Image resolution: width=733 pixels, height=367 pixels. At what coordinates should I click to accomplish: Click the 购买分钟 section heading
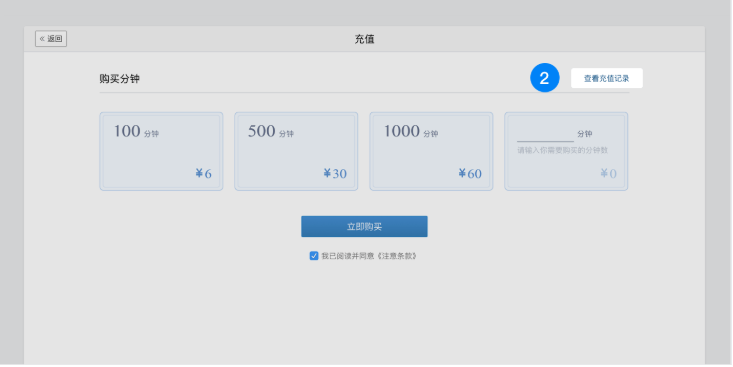tap(120, 79)
